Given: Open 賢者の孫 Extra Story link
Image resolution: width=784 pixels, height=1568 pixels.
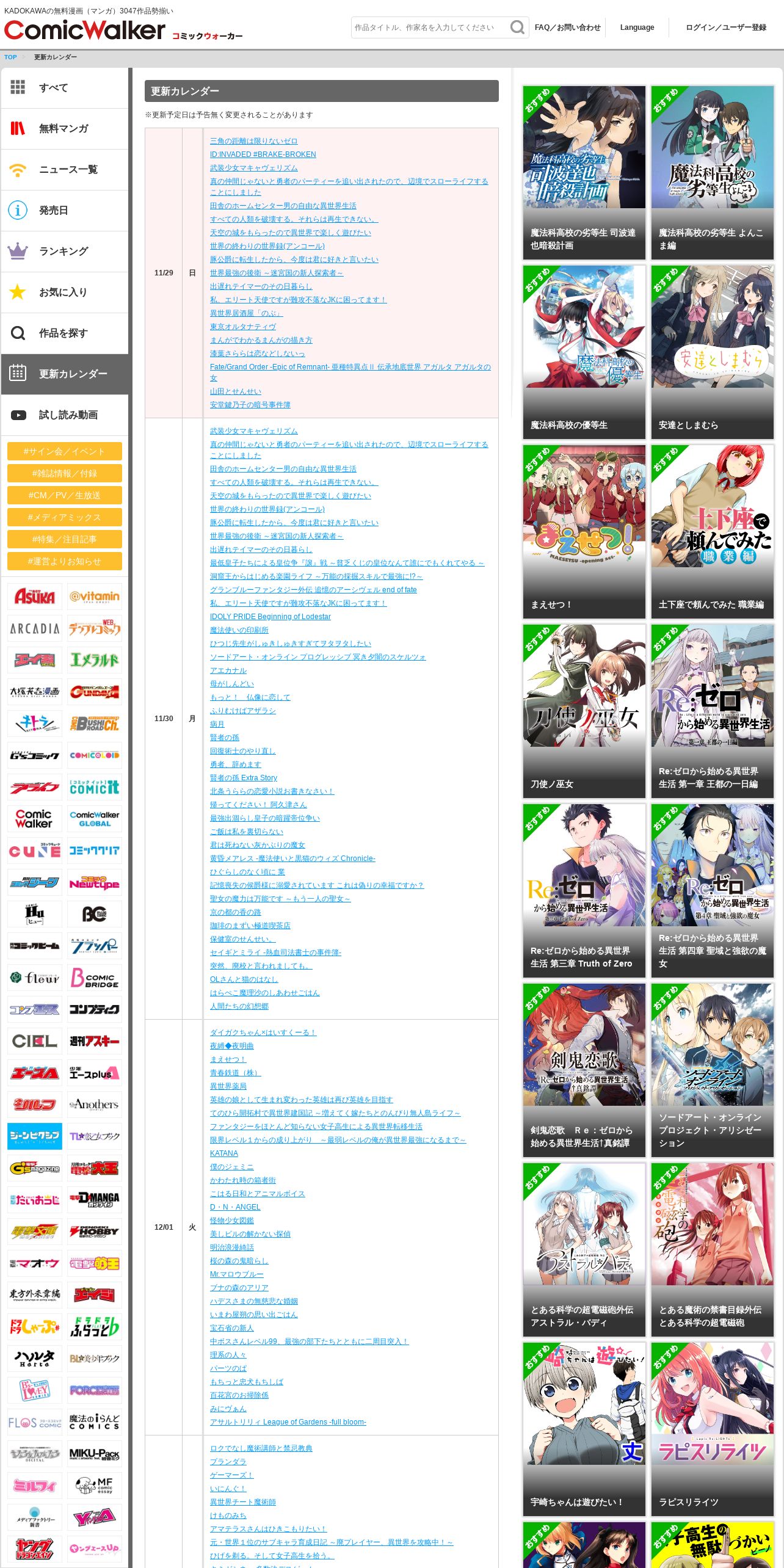Looking at the screenshot, I should pyautogui.click(x=244, y=778).
